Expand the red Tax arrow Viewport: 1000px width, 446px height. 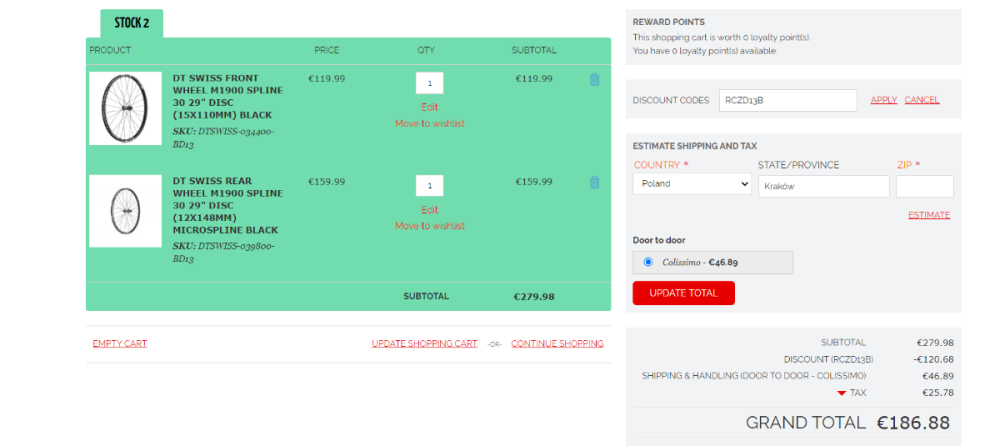point(841,393)
